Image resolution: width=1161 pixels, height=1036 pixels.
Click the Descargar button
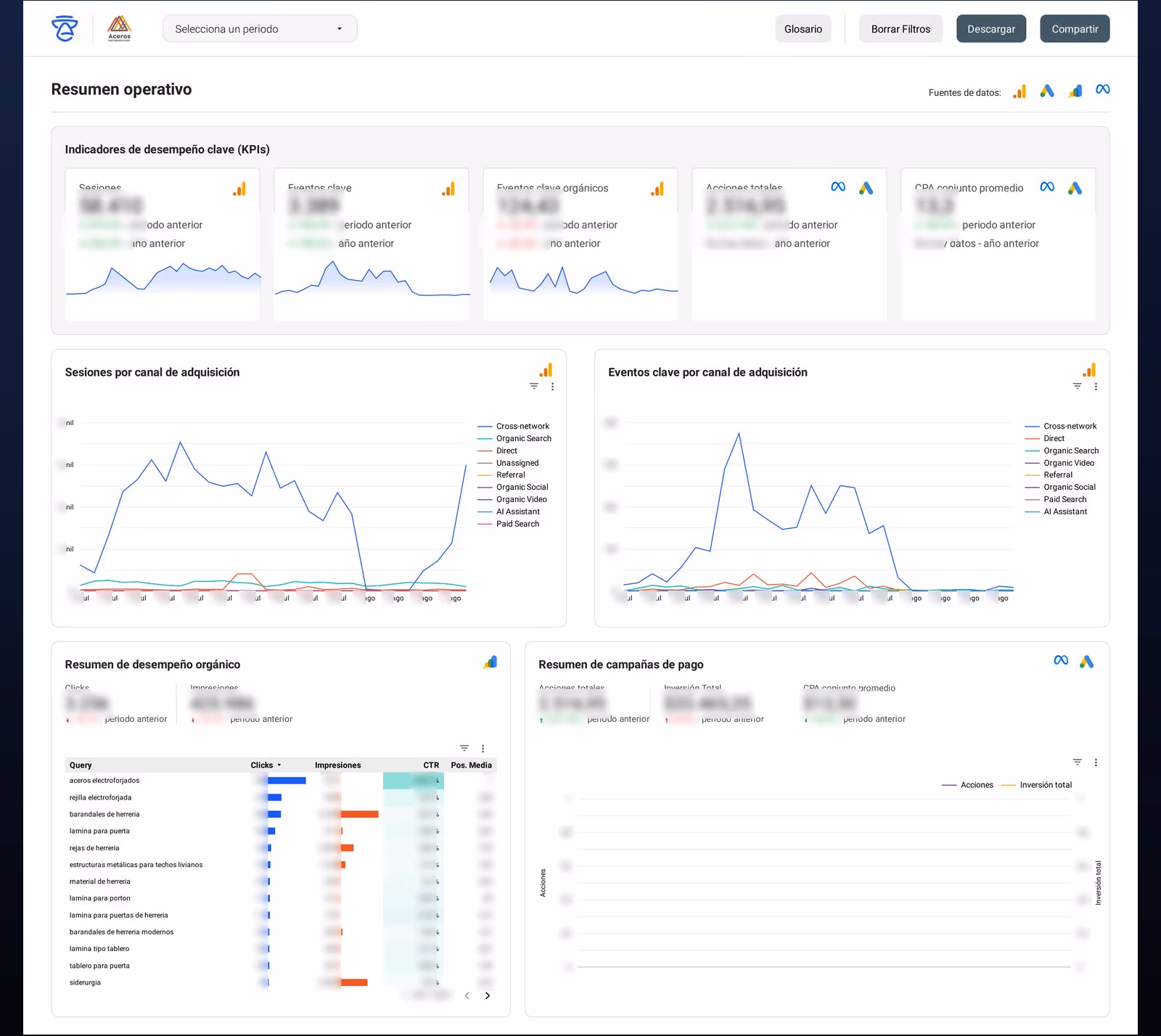click(x=991, y=29)
